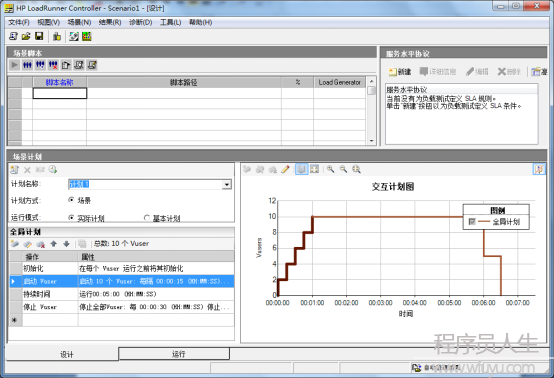Click the empty 脚本名称 input cell
Viewport: 554px width, 378px height.
[59, 93]
